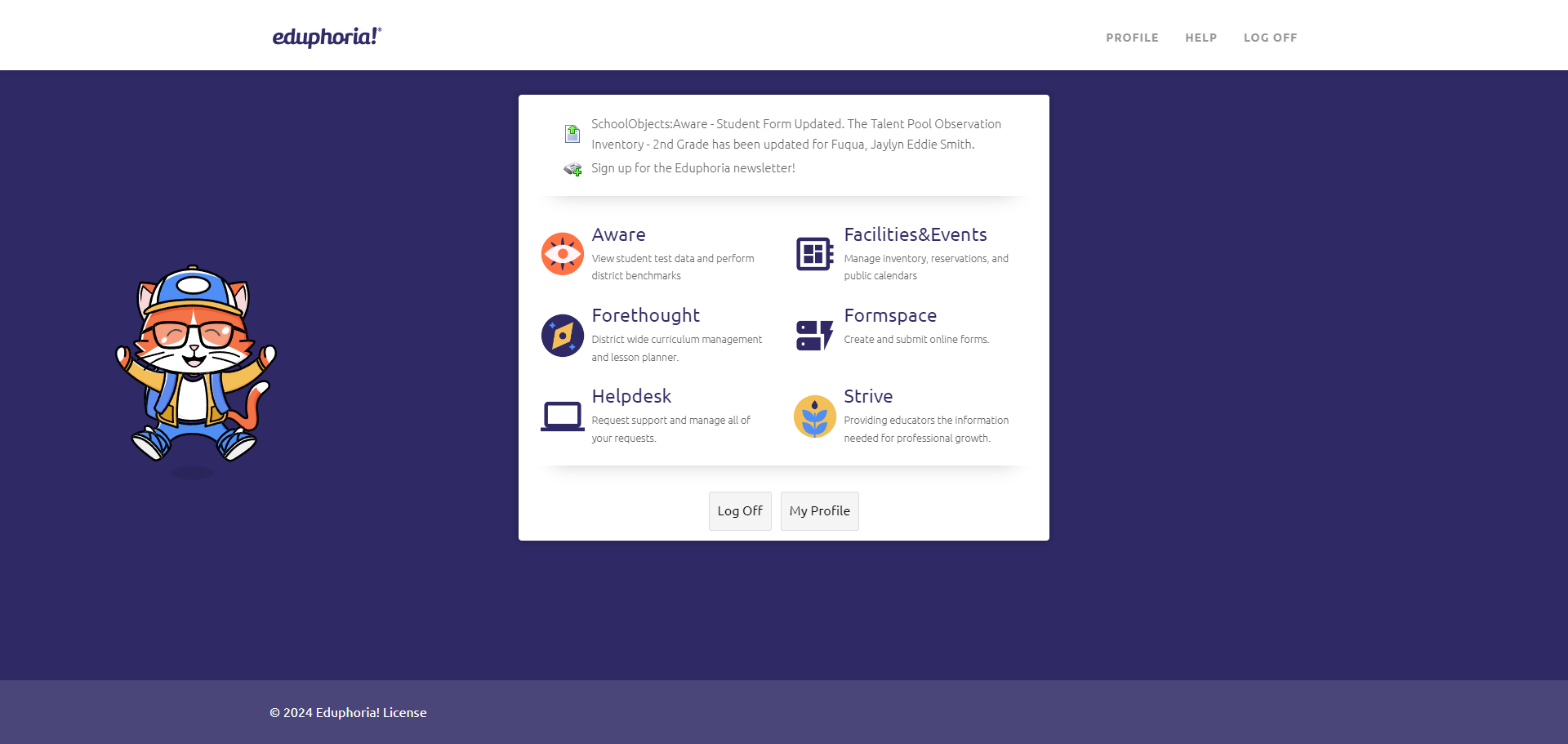Viewport: 1568px width, 744px height.
Task: Go to the Formspace title link
Action: (890, 316)
